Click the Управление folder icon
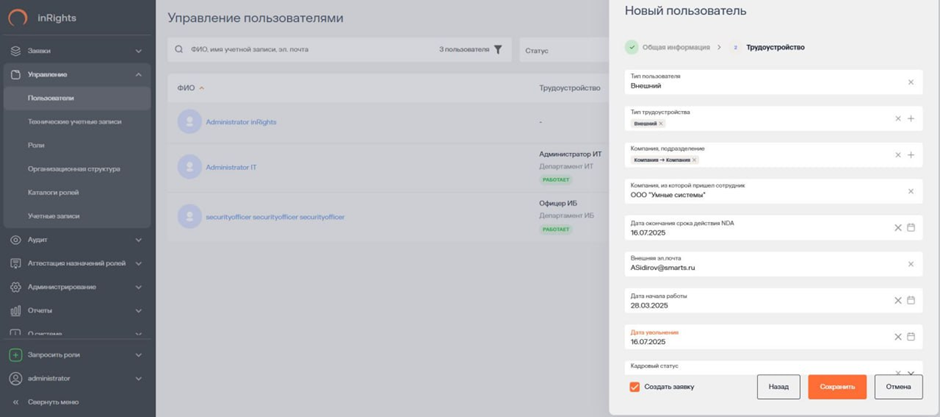The height and width of the screenshot is (417, 940). 16,75
